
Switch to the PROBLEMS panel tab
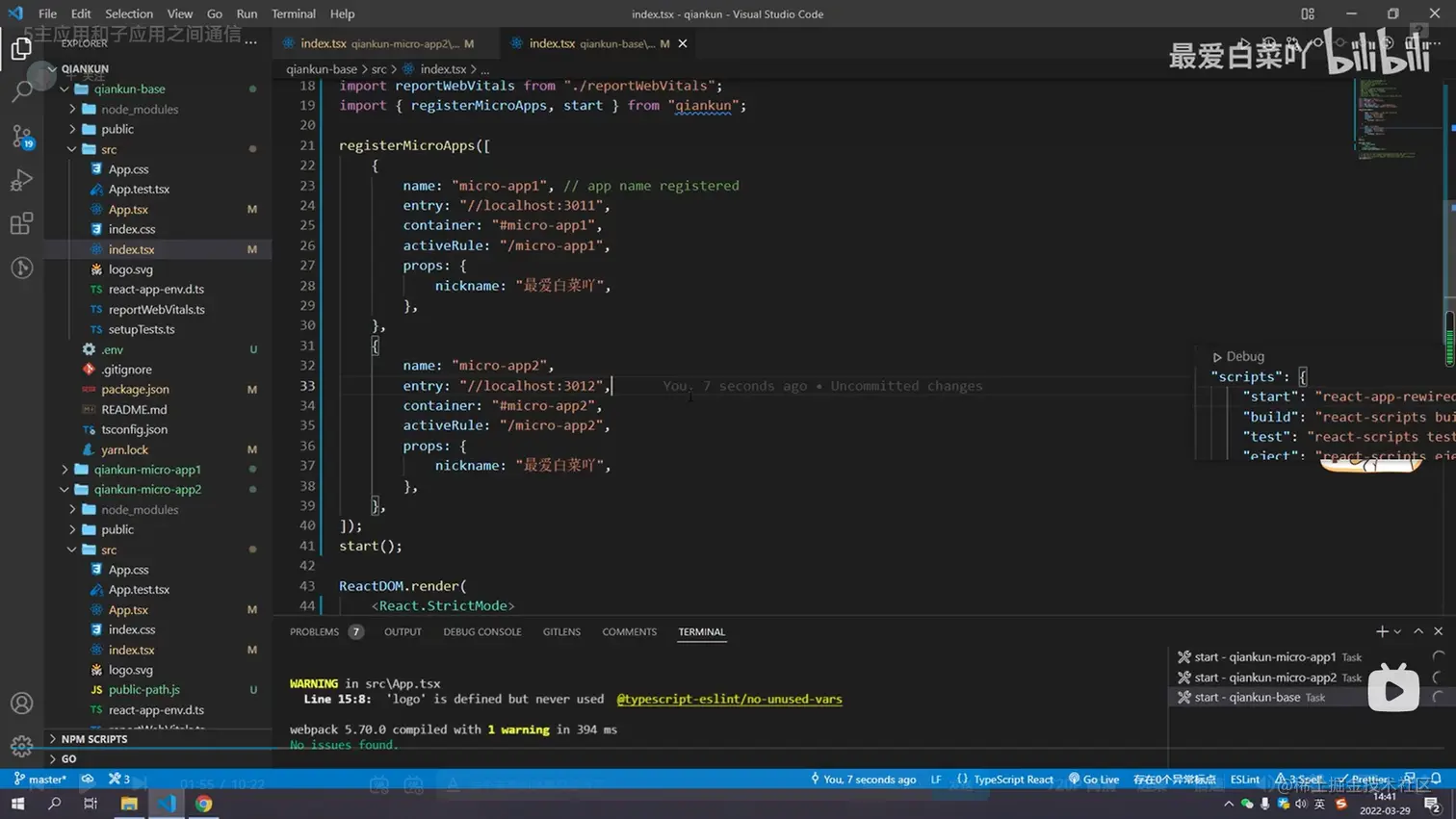tap(314, 632)
